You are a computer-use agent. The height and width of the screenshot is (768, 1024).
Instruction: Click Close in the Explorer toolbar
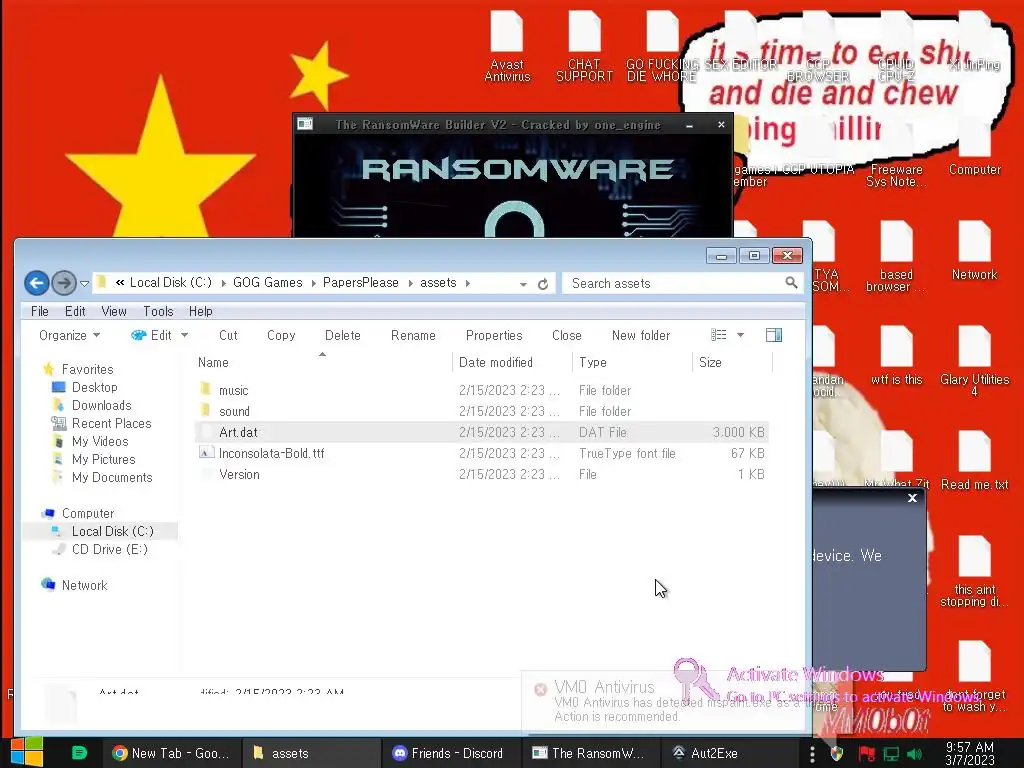[x=566, y=335]
